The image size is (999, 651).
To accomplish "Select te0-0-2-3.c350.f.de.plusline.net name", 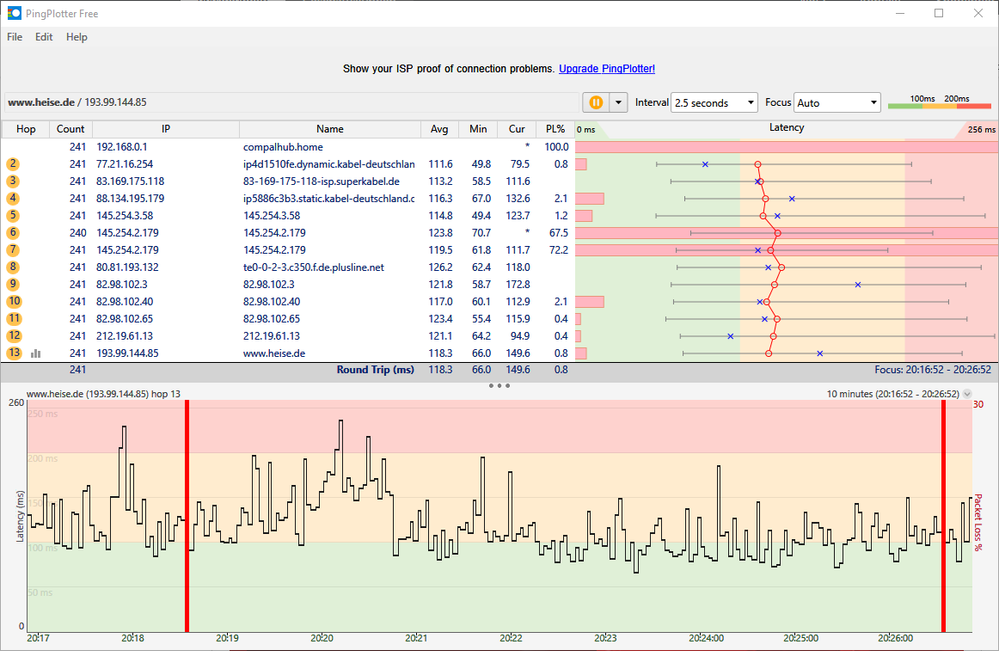I will pyautogui.click(x=313, y=268).
